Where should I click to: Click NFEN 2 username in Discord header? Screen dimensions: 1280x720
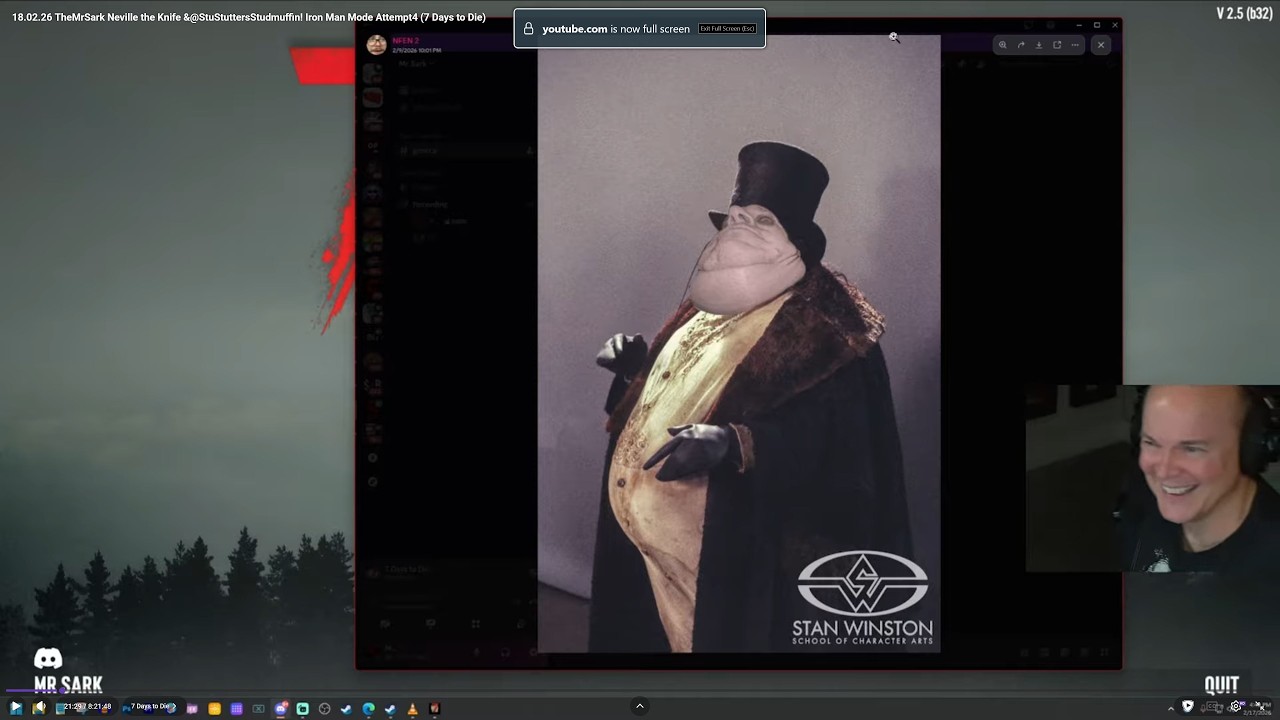405,40
